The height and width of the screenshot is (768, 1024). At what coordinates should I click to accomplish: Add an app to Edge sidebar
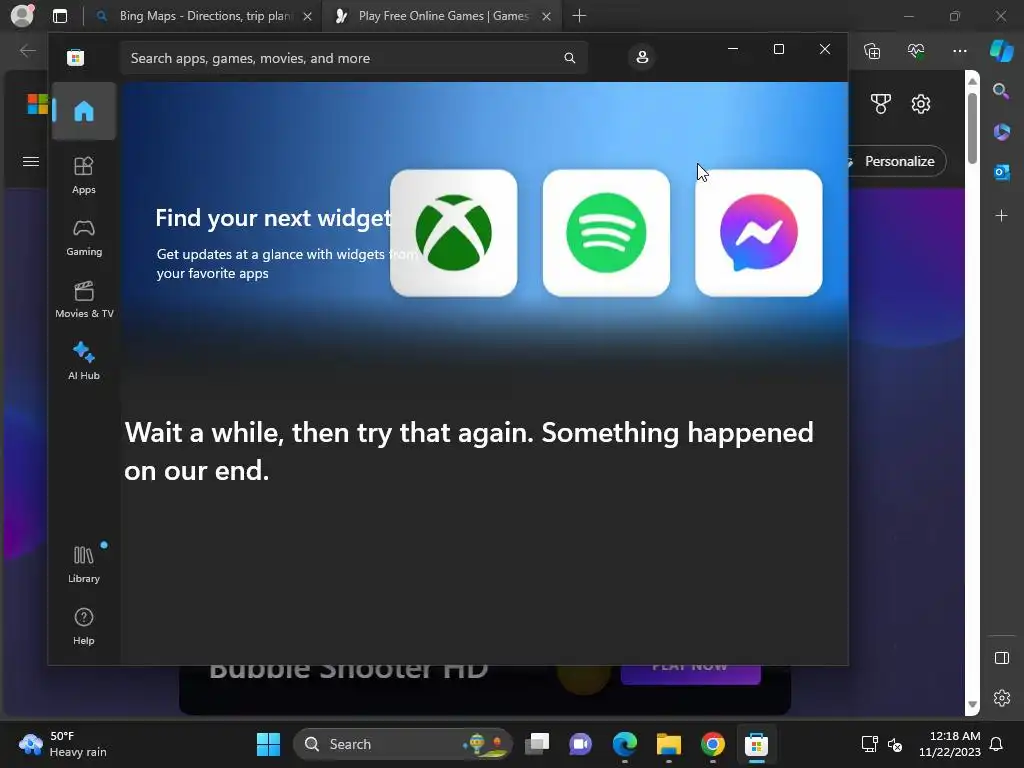[1001, 215]
